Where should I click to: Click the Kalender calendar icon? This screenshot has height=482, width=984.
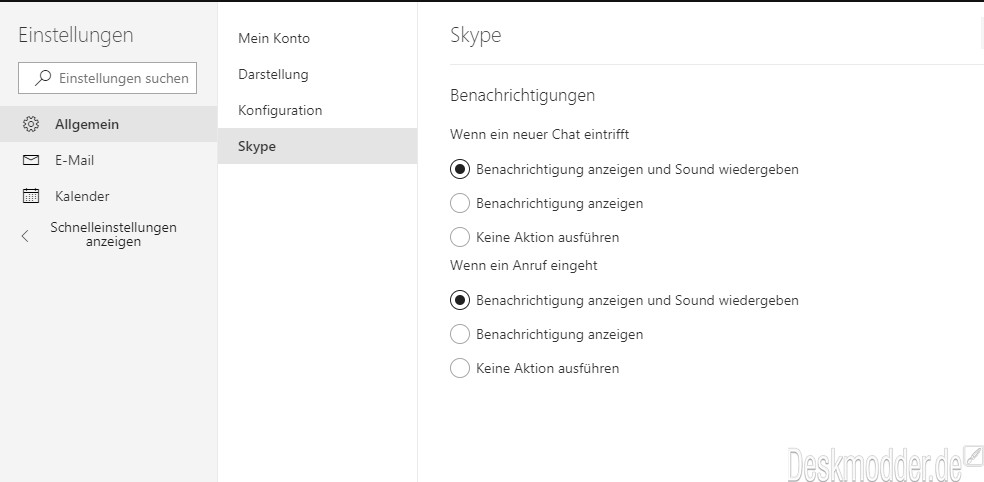pos(31,196)
